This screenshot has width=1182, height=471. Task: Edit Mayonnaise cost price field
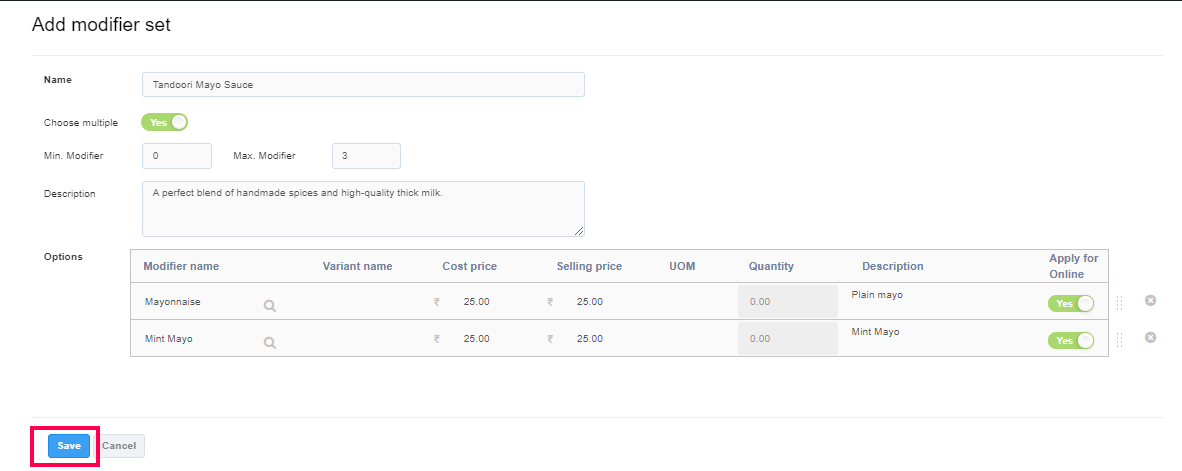pyautogui.click(x=476, y=302)
